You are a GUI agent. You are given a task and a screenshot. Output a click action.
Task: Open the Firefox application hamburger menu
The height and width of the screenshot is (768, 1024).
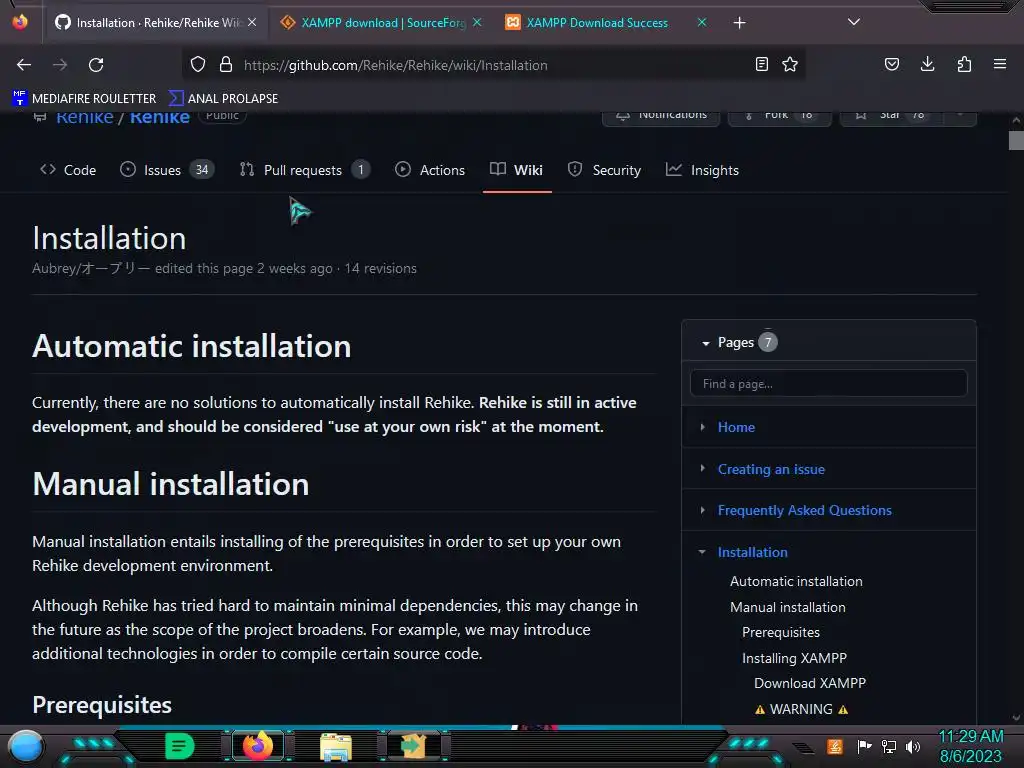tap(1000, 65)
